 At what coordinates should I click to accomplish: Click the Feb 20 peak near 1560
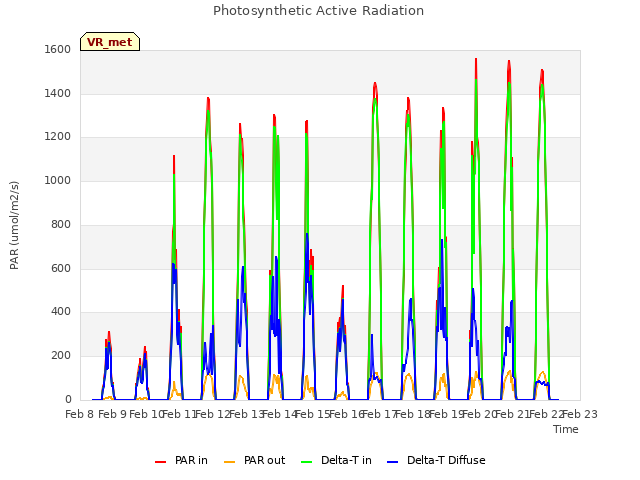coord(476,60)
